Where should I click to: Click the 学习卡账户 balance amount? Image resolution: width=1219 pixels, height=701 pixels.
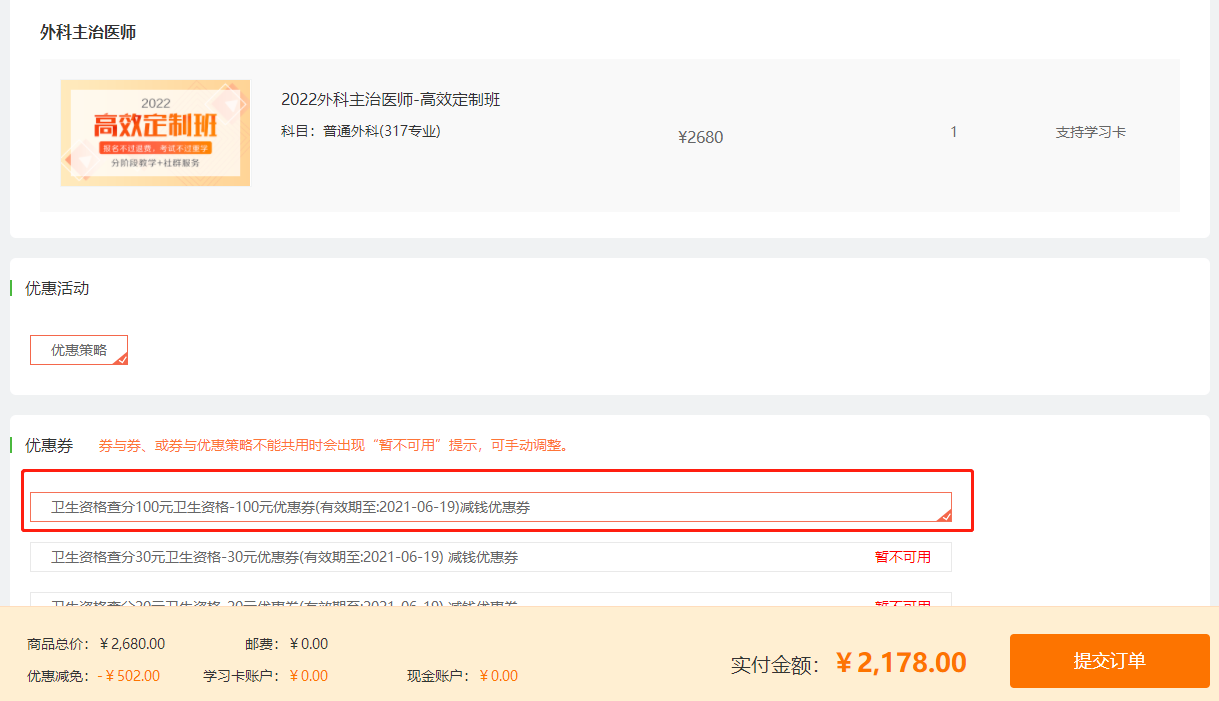pos(308,675)
